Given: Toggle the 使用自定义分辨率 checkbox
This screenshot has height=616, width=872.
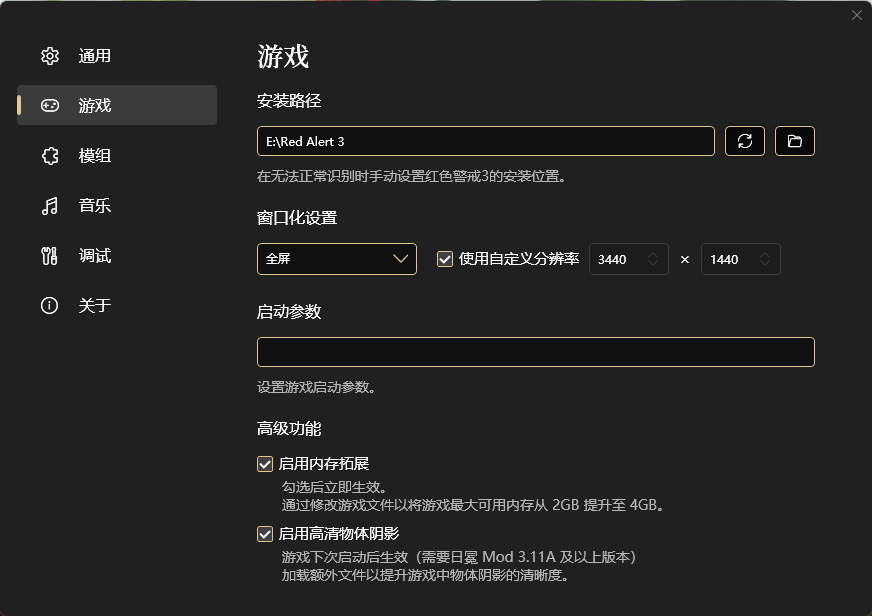Looking at the screenshot, I should click(x=446, y=259).
